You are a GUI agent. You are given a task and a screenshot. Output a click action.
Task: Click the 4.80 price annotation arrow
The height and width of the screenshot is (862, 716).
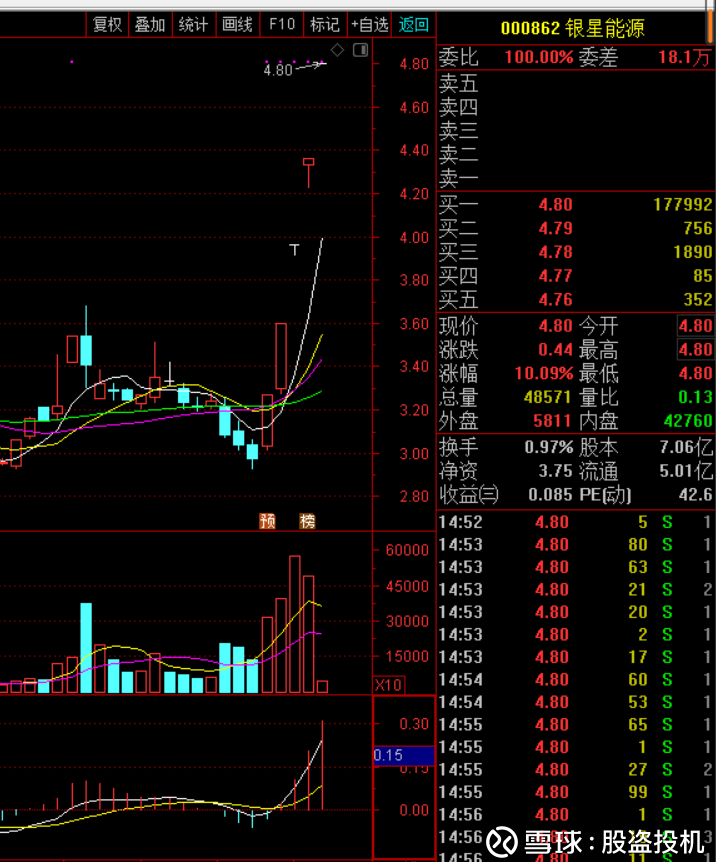coord(295,68)
